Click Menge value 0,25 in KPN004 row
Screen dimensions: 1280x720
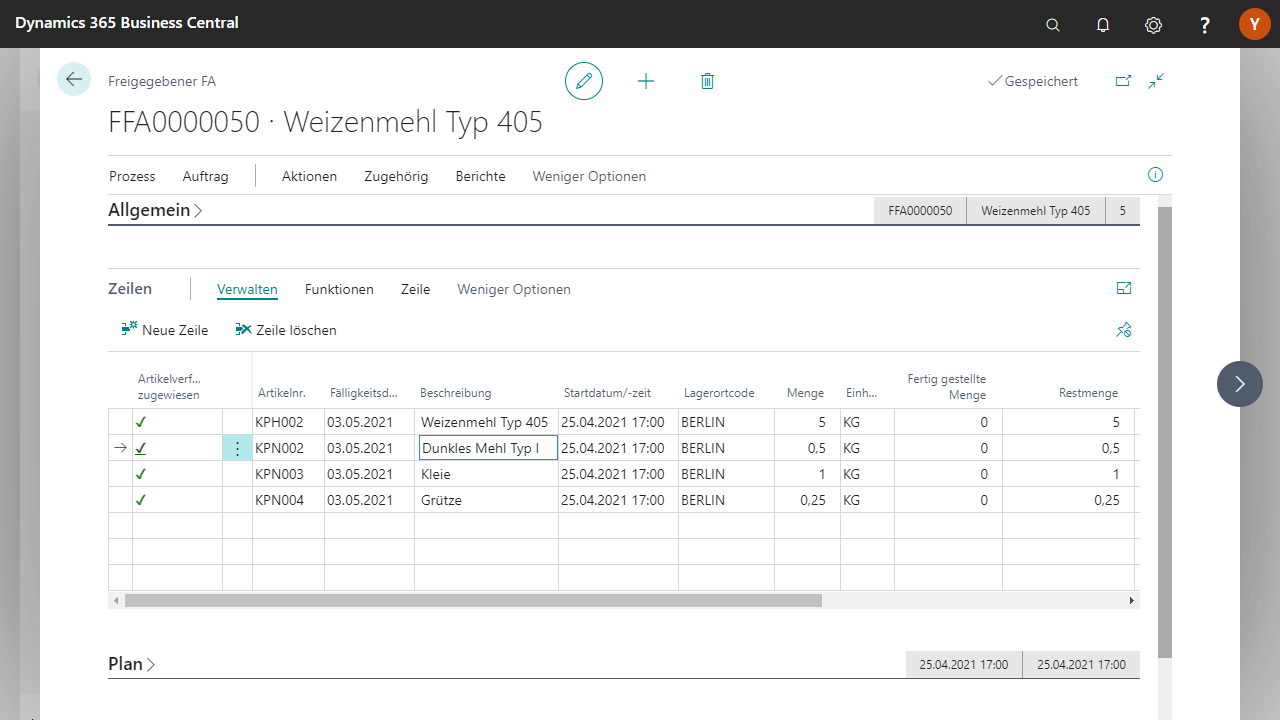[806, 500]
